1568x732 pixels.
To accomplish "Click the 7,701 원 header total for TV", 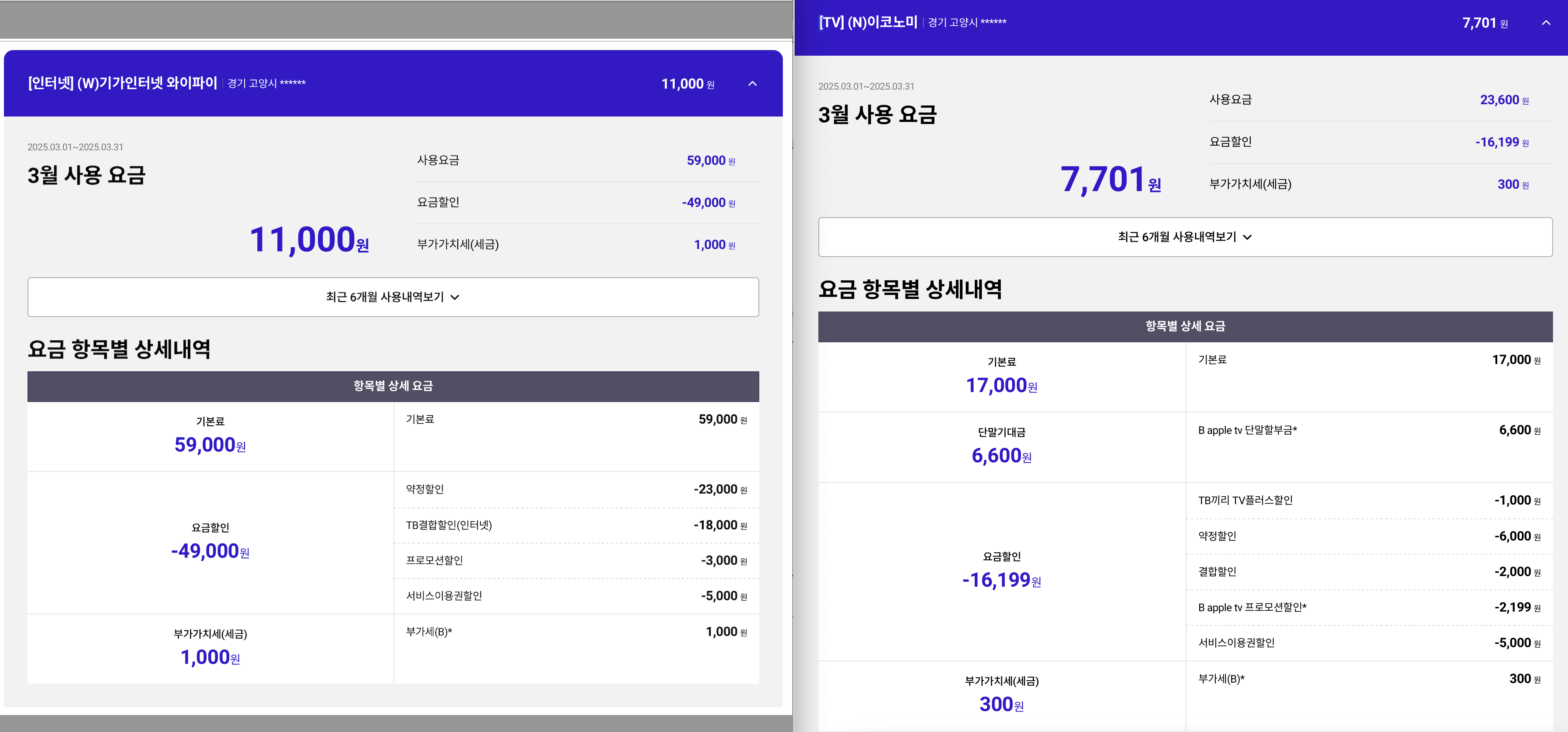I will (1485, 23).
